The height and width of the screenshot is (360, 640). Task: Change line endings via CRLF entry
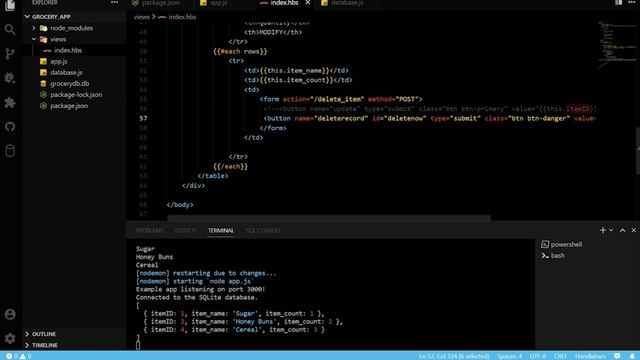pyautogui.click(x=560, y=356)
